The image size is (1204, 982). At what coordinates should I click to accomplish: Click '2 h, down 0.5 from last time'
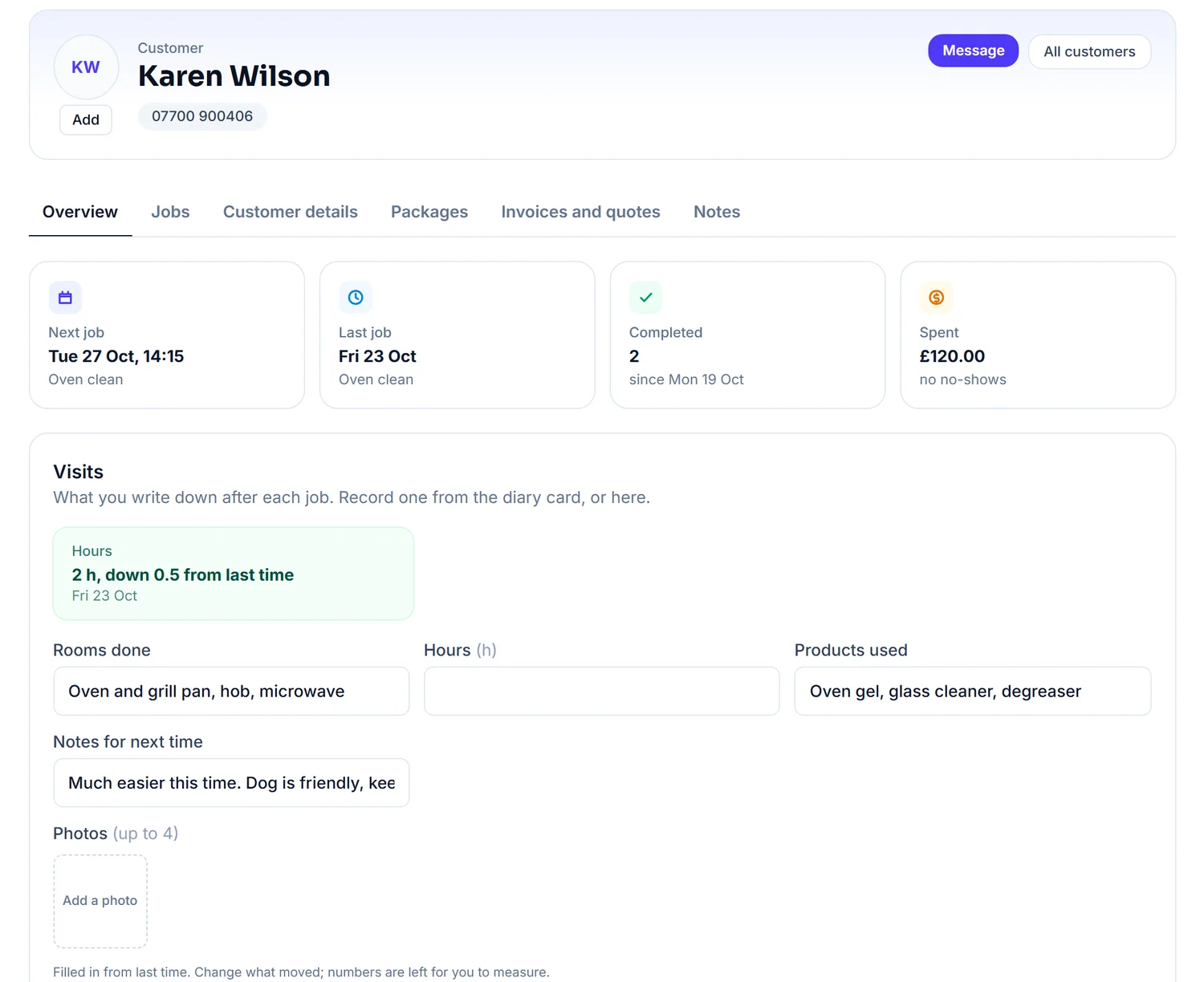(183, 575)
